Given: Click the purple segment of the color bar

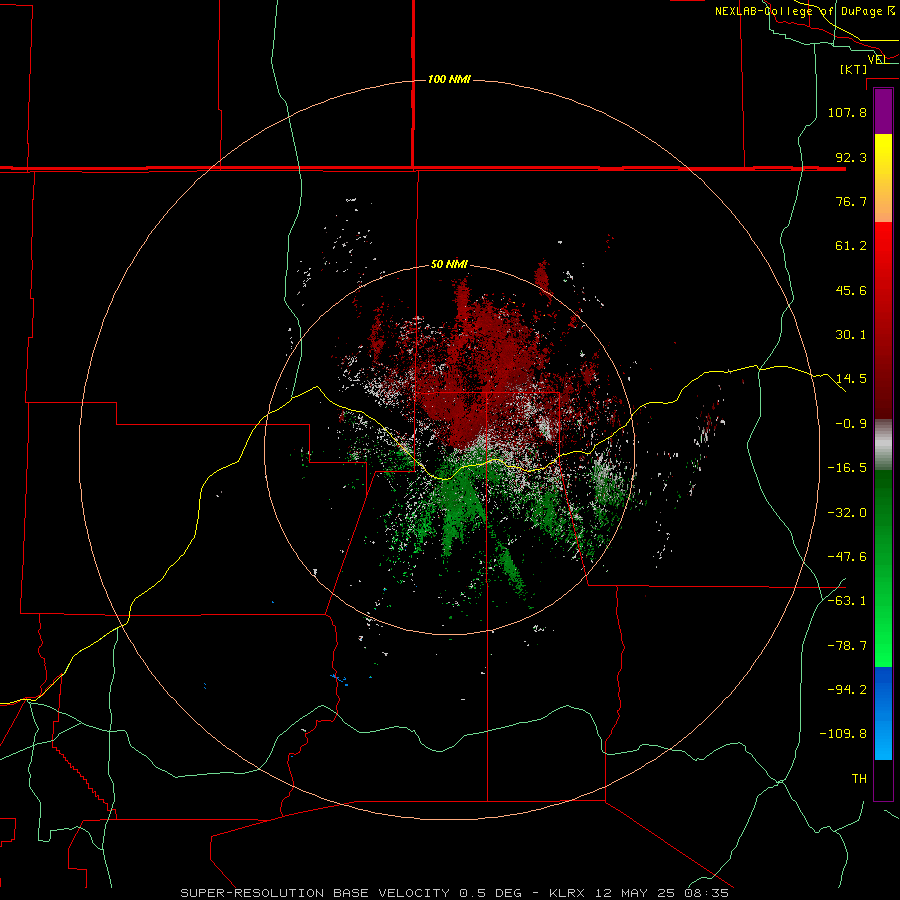Looking at the screenshot, I should 883,112.
